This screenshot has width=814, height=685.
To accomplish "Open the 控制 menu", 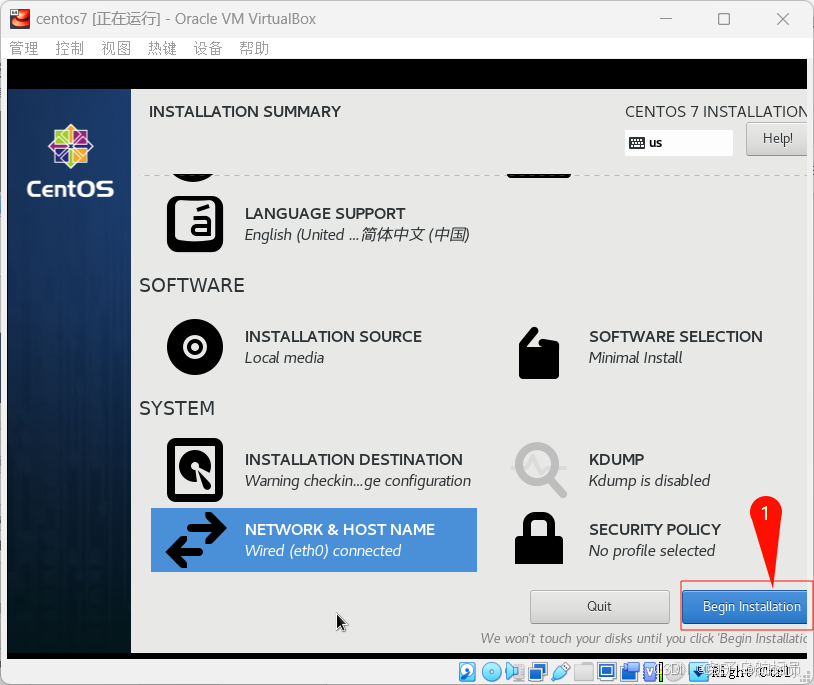I will (x=70, y=48).
